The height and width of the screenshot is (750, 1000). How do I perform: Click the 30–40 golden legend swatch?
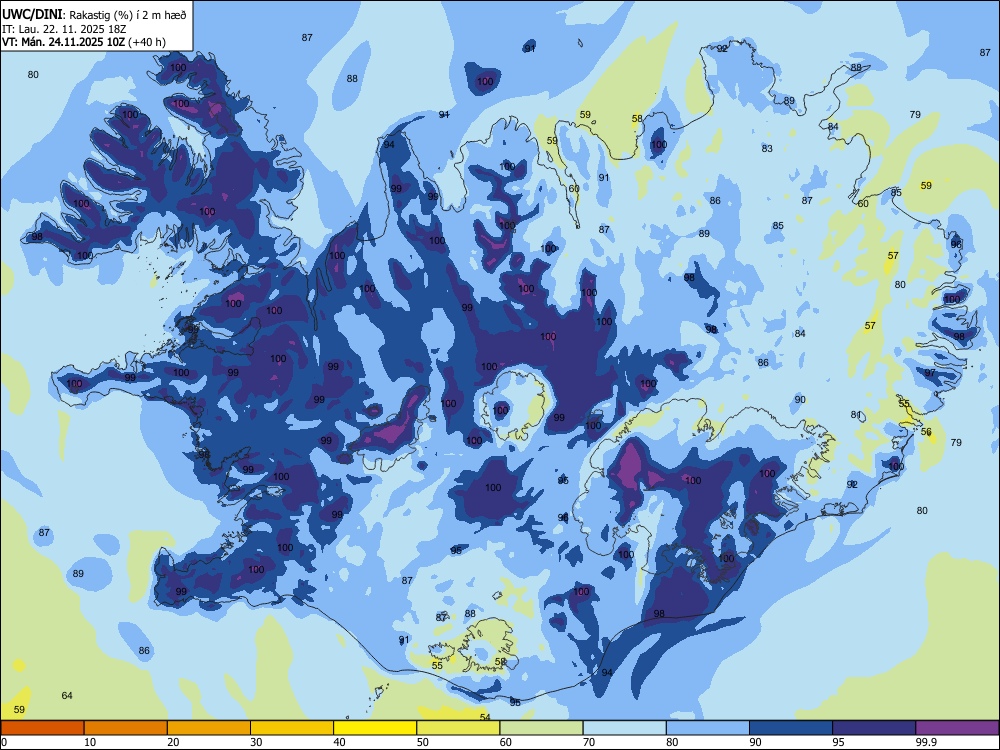point(292,728)
